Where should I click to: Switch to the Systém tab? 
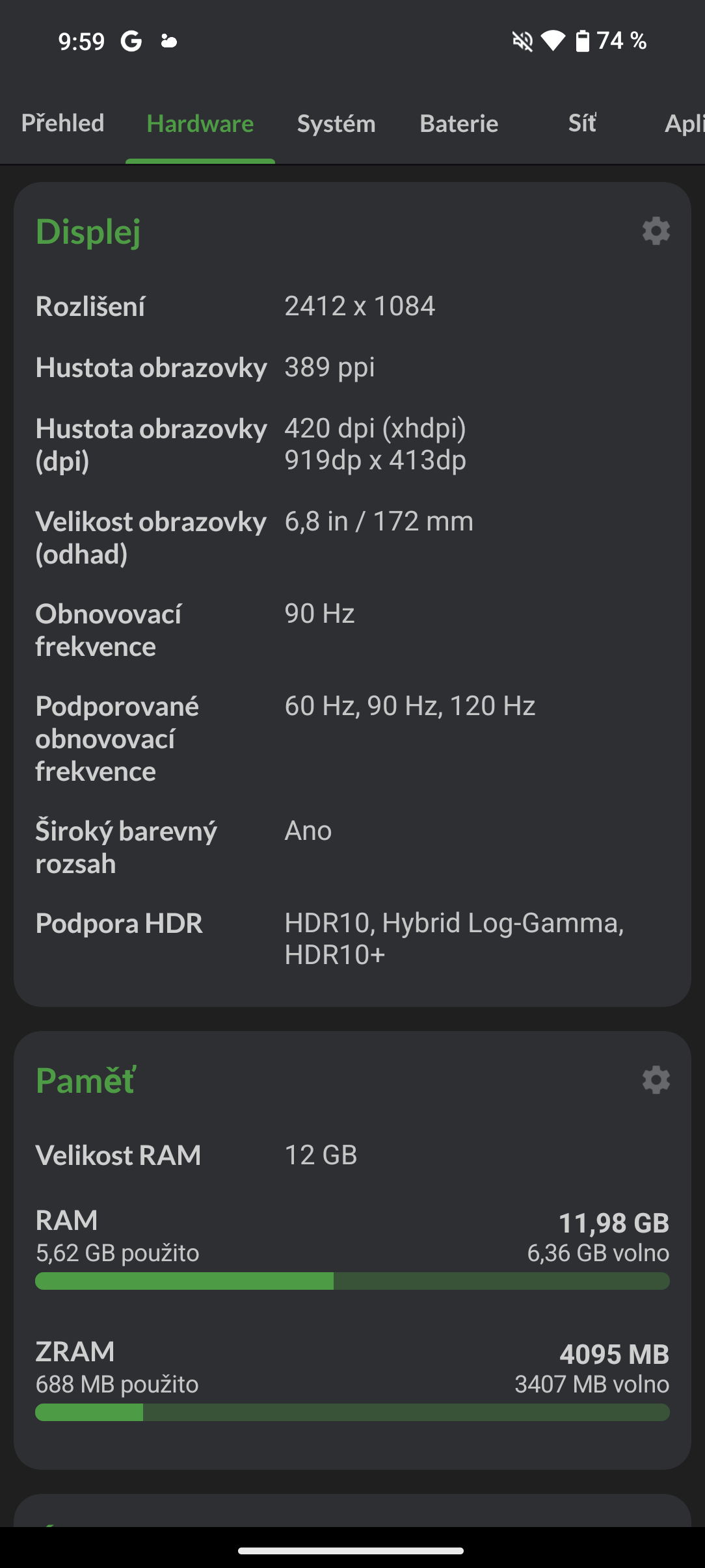point(336,124)
